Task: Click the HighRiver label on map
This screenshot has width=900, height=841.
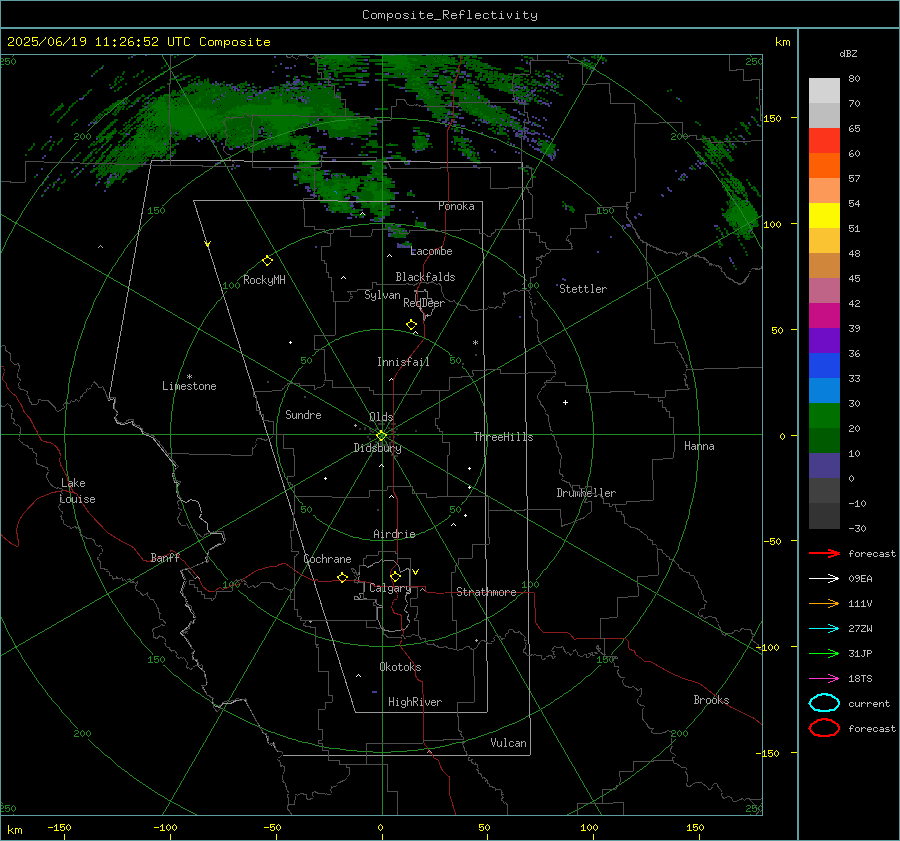Action: coord(415,702)
